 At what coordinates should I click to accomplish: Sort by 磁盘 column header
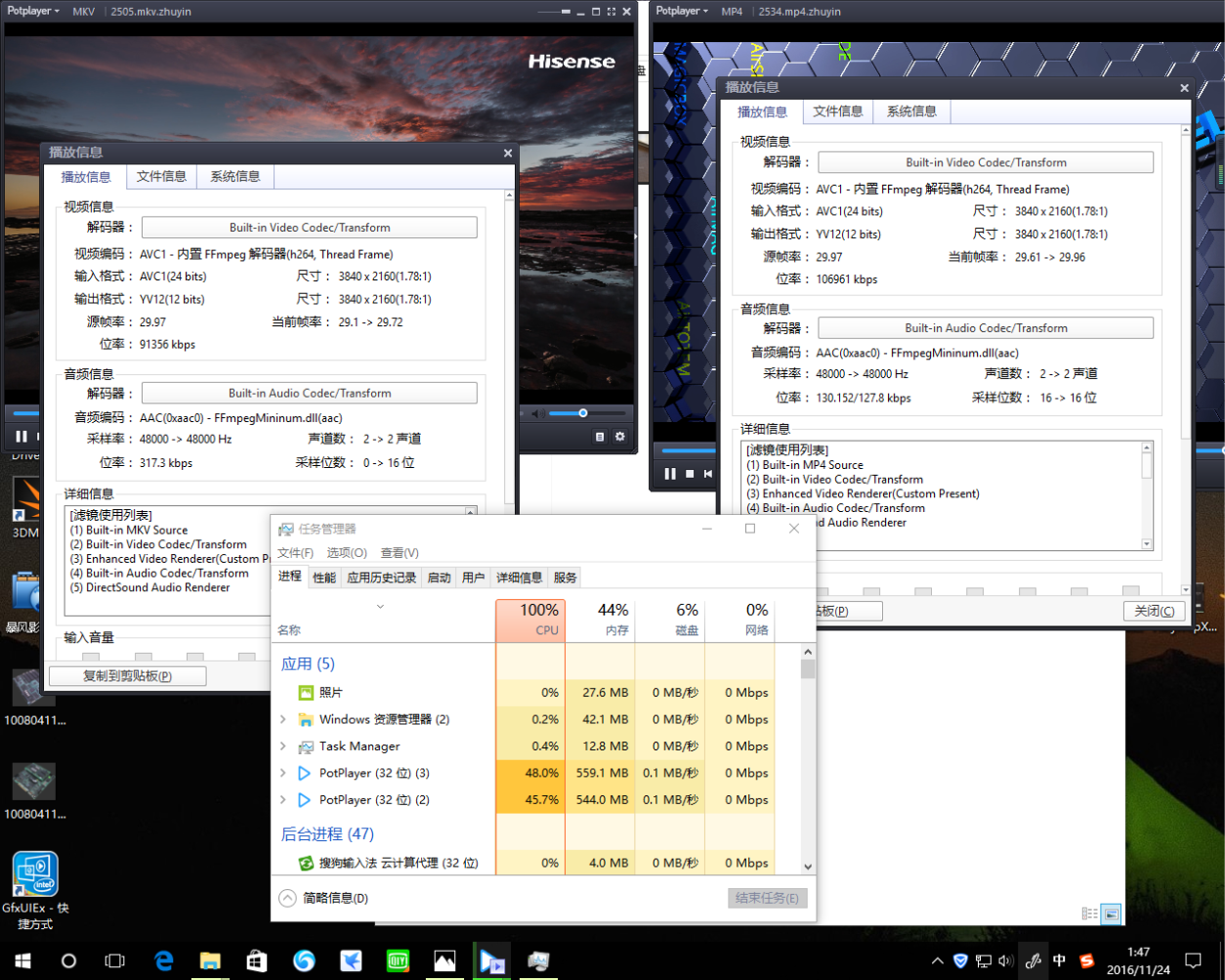670,620
